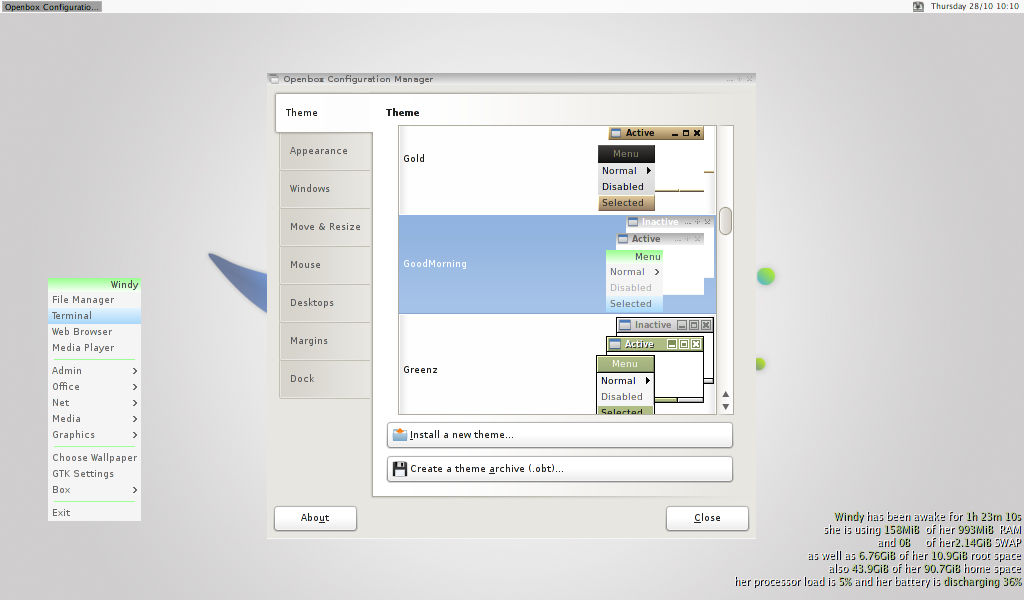
Task: Select the Greenz theme preview
Action: (450, 369)
